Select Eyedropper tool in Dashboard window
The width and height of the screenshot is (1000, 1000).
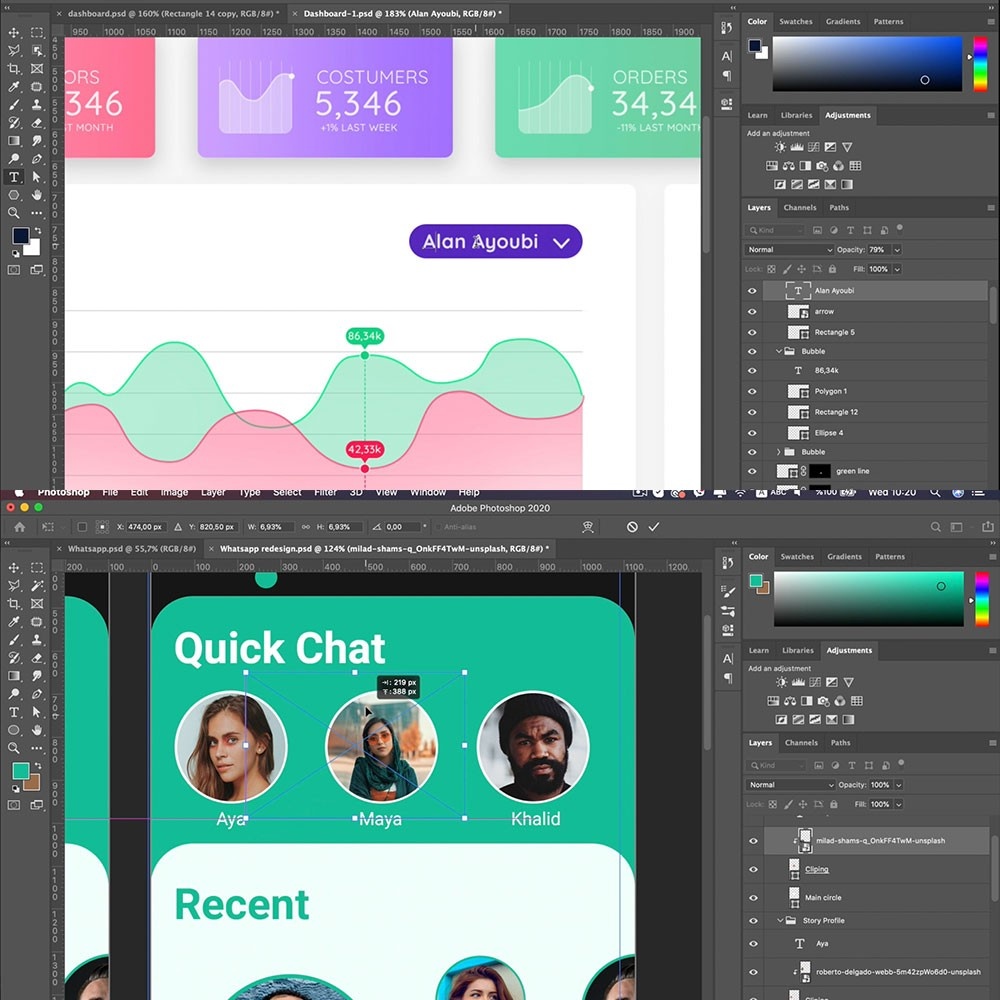point(13,87)
